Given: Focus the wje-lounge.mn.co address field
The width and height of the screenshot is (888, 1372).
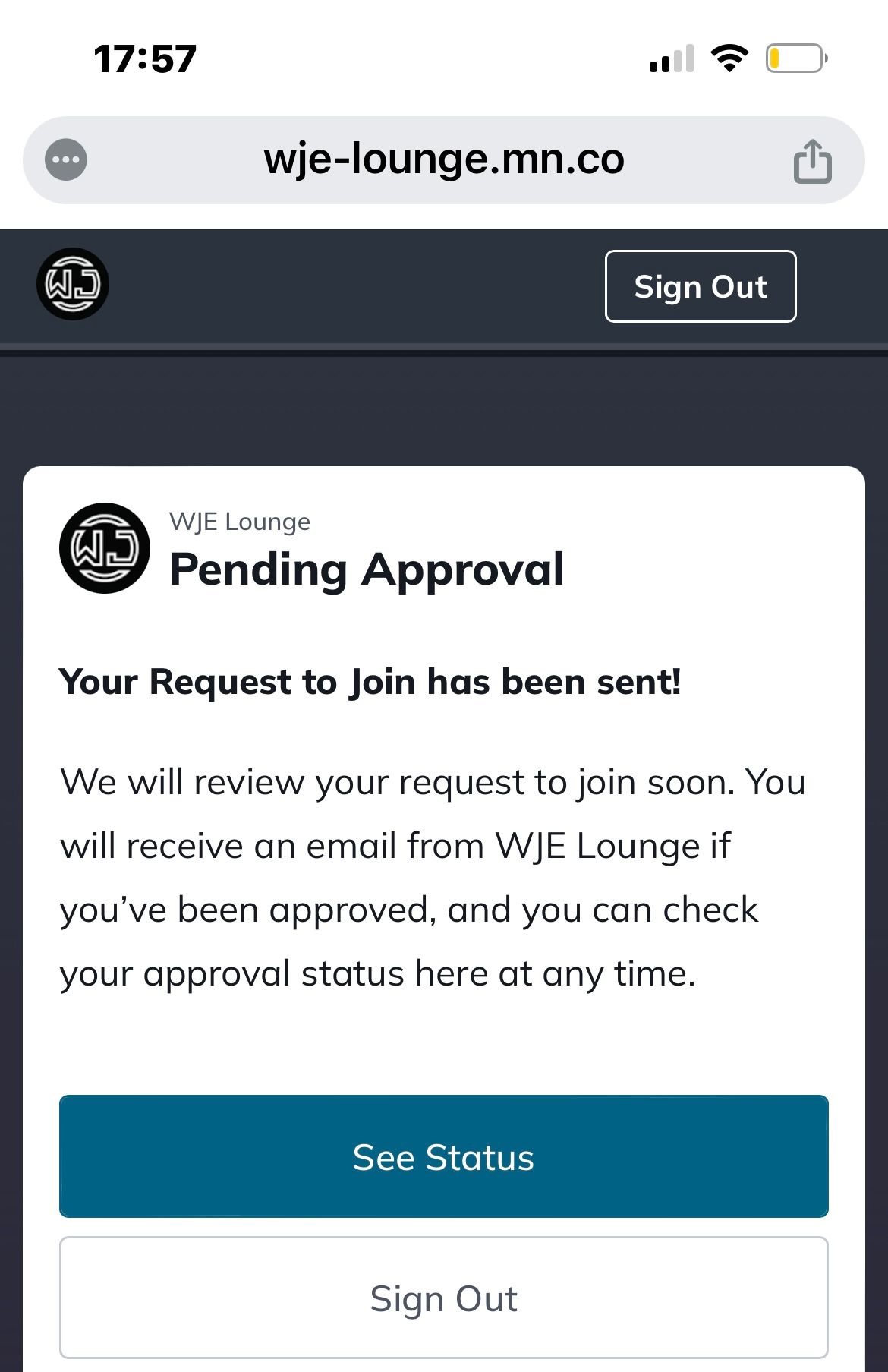Looking at the screenshot, I should pos(444,160).
